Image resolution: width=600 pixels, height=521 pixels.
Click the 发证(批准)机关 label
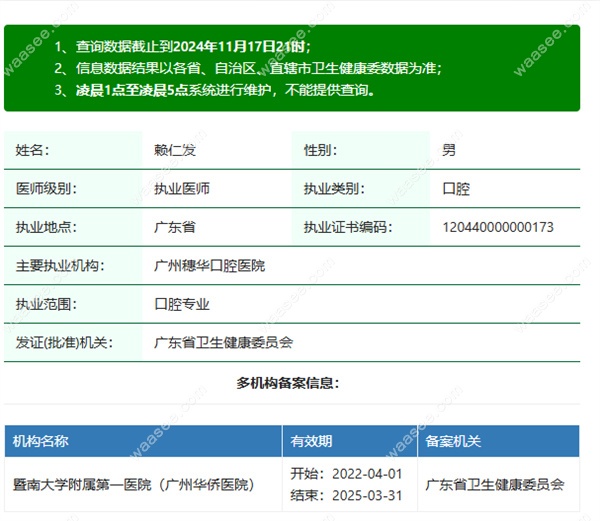click(64, 342)
